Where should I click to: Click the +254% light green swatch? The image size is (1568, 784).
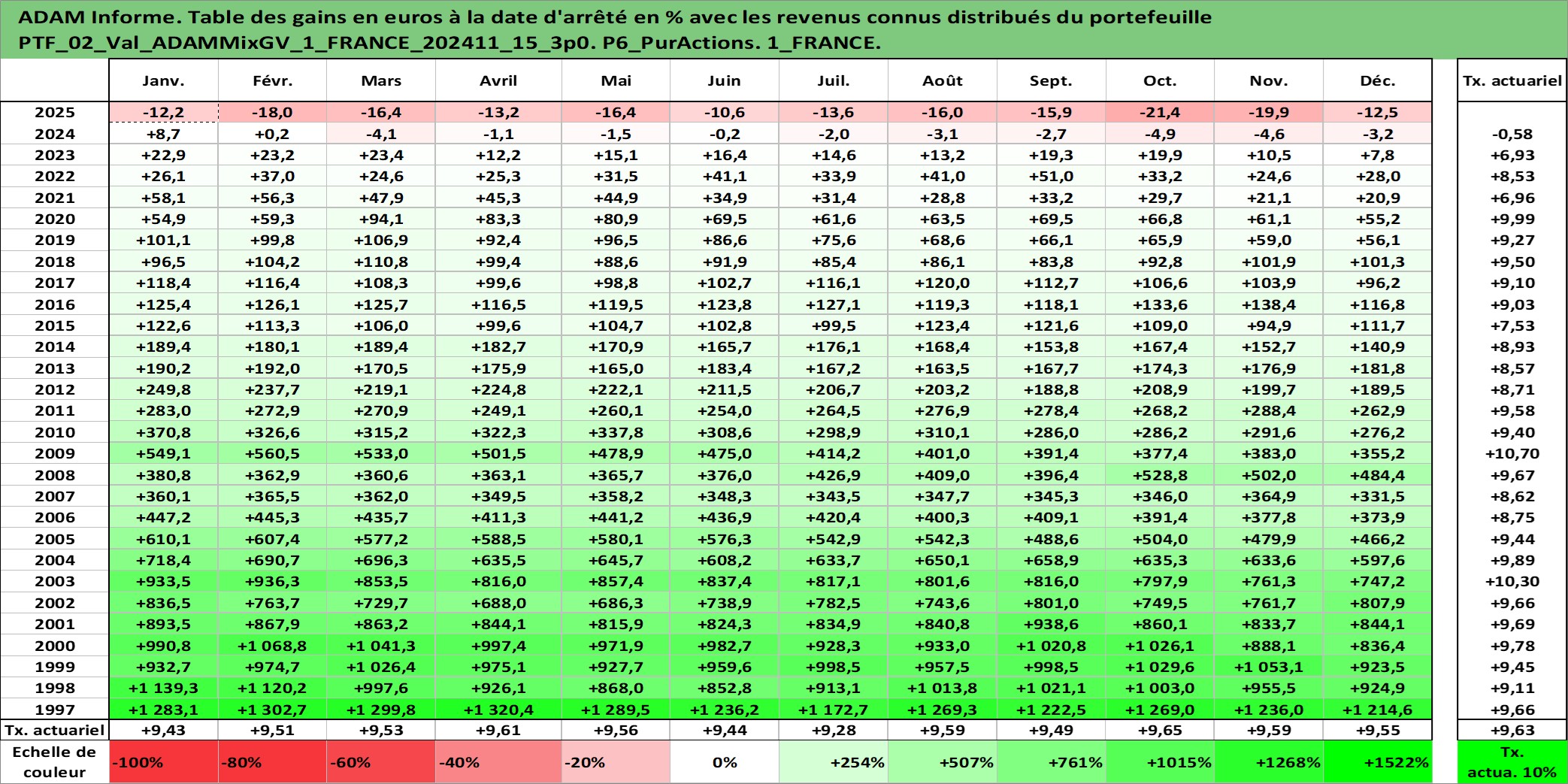[834, 762]
